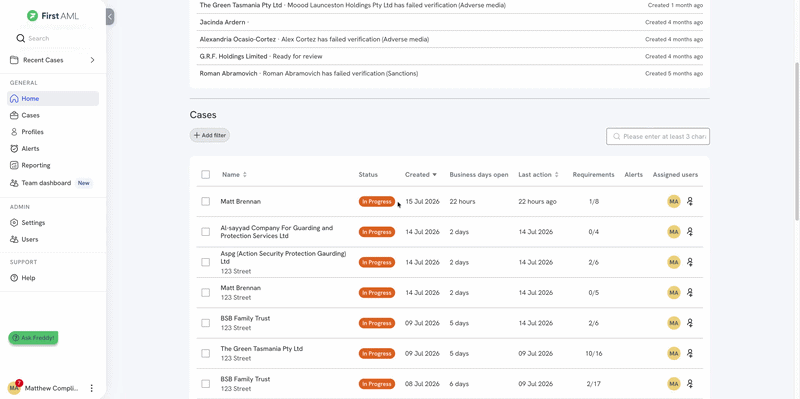Click the Ask Freddy! button
Image resolution: width=800 pixels, height=399 pixels.
33,338
